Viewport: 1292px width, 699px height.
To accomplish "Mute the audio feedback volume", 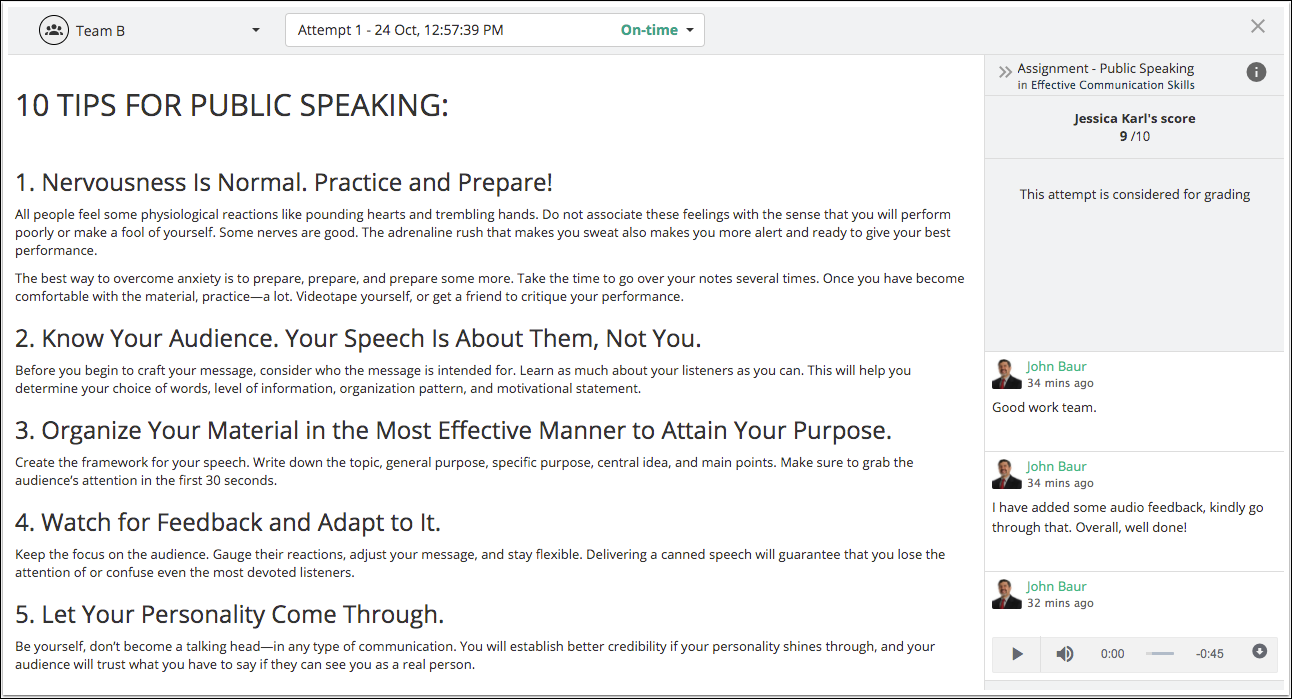I will (1065, 654).
